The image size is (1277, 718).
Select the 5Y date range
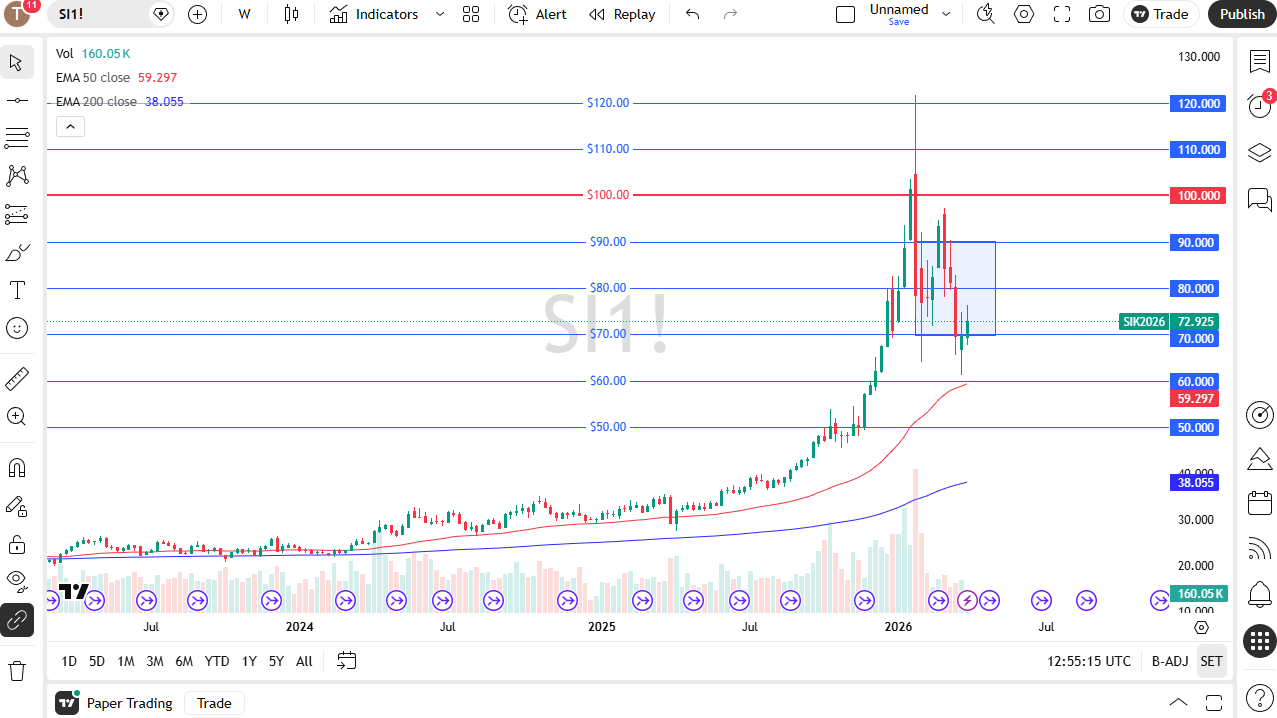[x=276, y=661]
